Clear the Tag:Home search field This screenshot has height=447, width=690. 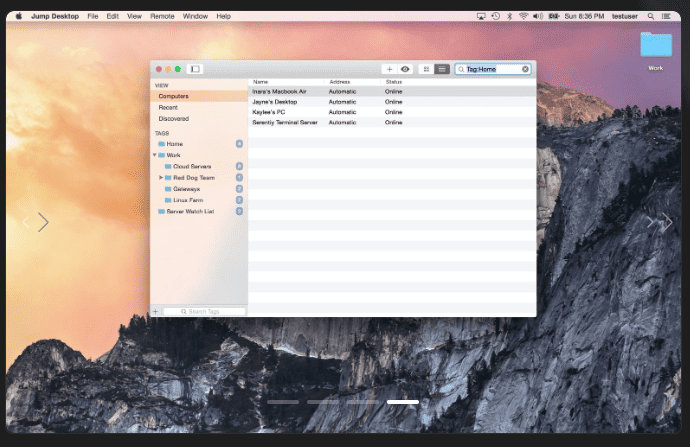point(525,69)
